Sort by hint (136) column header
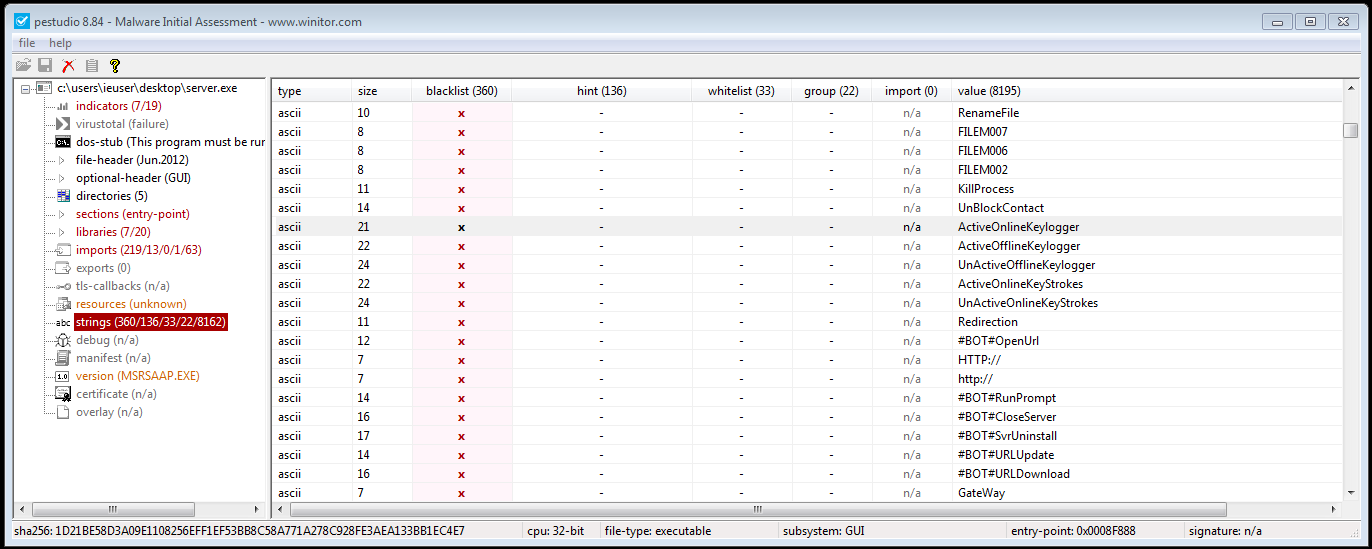The image size is (1372, 549). 601,91
